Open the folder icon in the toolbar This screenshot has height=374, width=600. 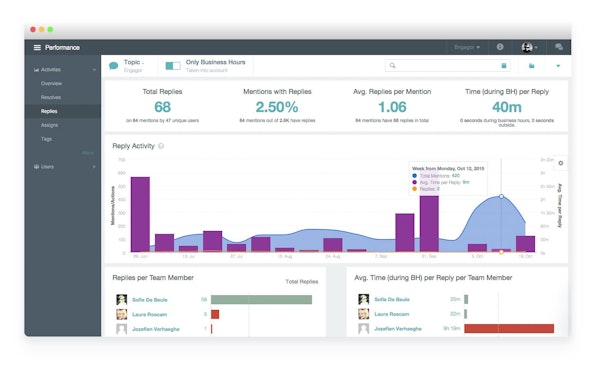pos(532,66)
